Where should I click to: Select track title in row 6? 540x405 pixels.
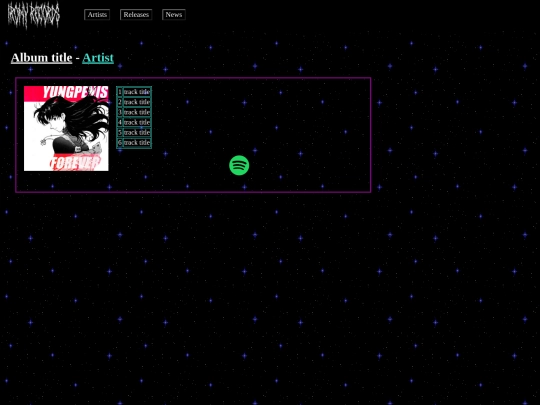click(x=137, y=143)
